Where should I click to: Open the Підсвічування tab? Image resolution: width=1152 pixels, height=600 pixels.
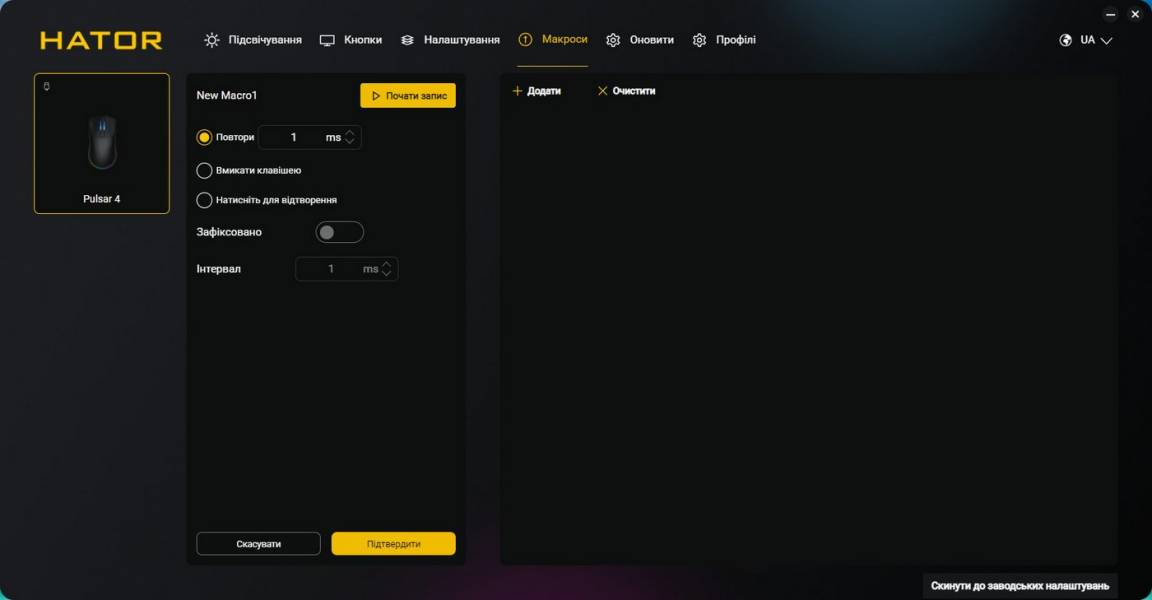[253, 40]
